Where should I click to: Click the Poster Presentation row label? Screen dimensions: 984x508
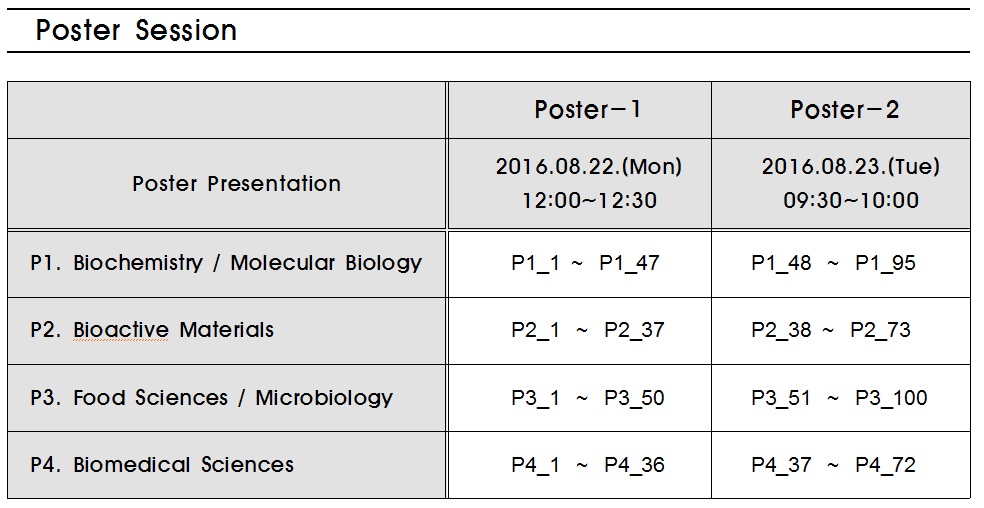236,184
